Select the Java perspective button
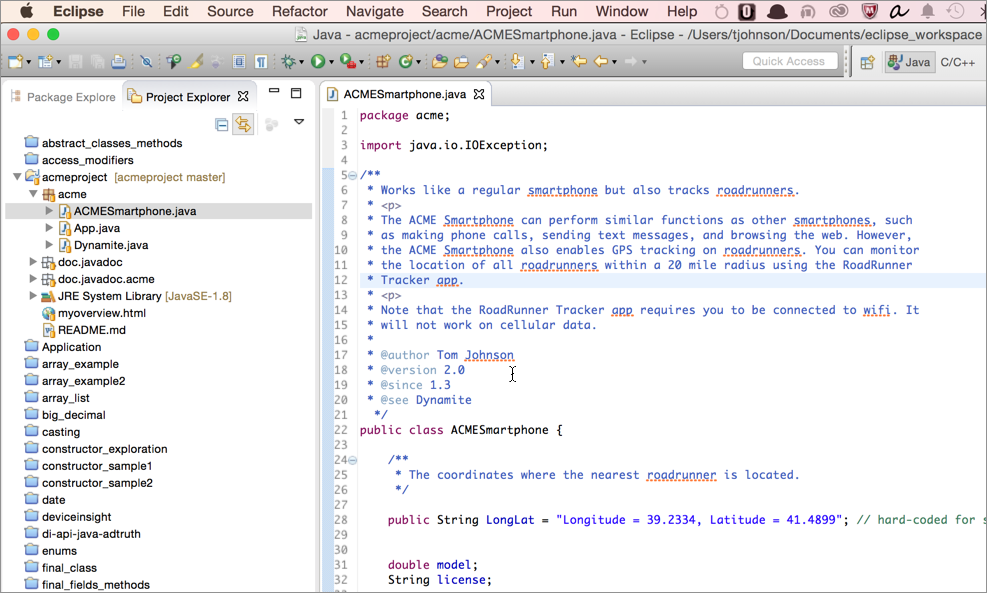The image size is (987, 593). click(909, 62)
